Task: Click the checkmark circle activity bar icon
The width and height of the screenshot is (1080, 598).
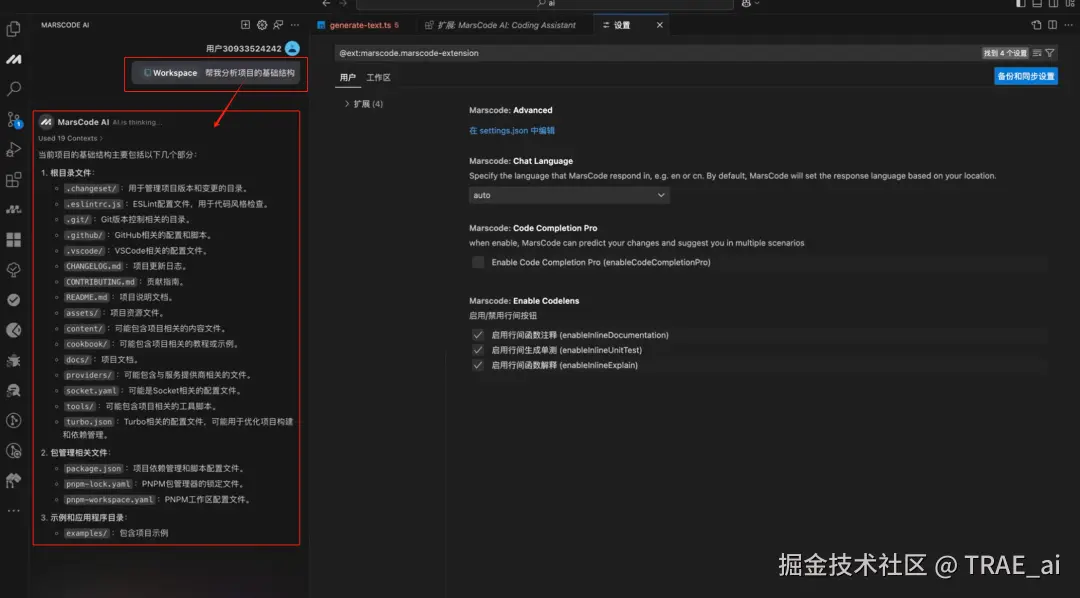Action: point(13,300)
